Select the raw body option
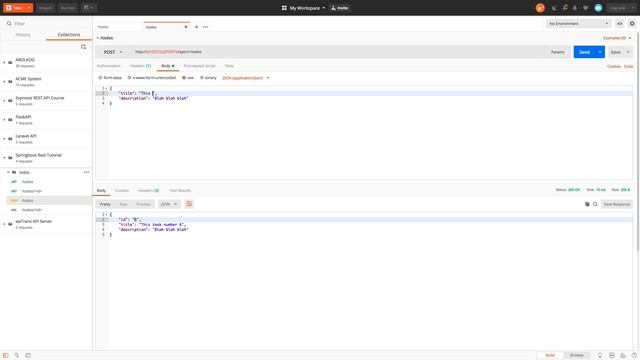The image size is (640, 360). click(x=188, y=78)
